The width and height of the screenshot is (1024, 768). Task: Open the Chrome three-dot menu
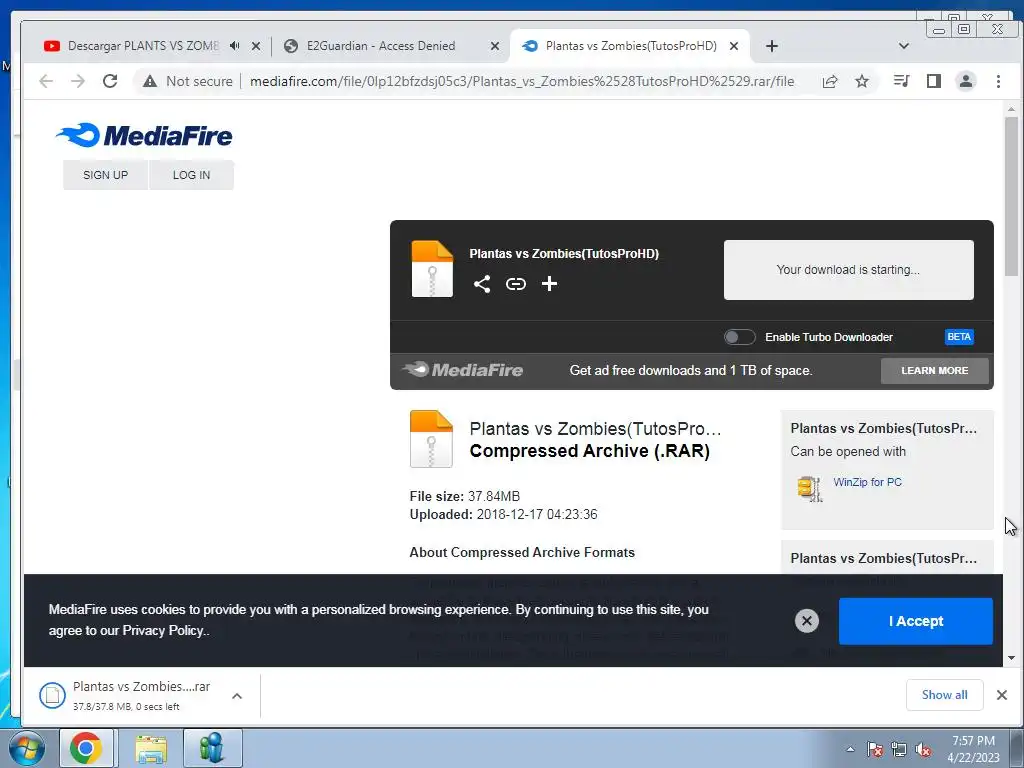[998, 81]
